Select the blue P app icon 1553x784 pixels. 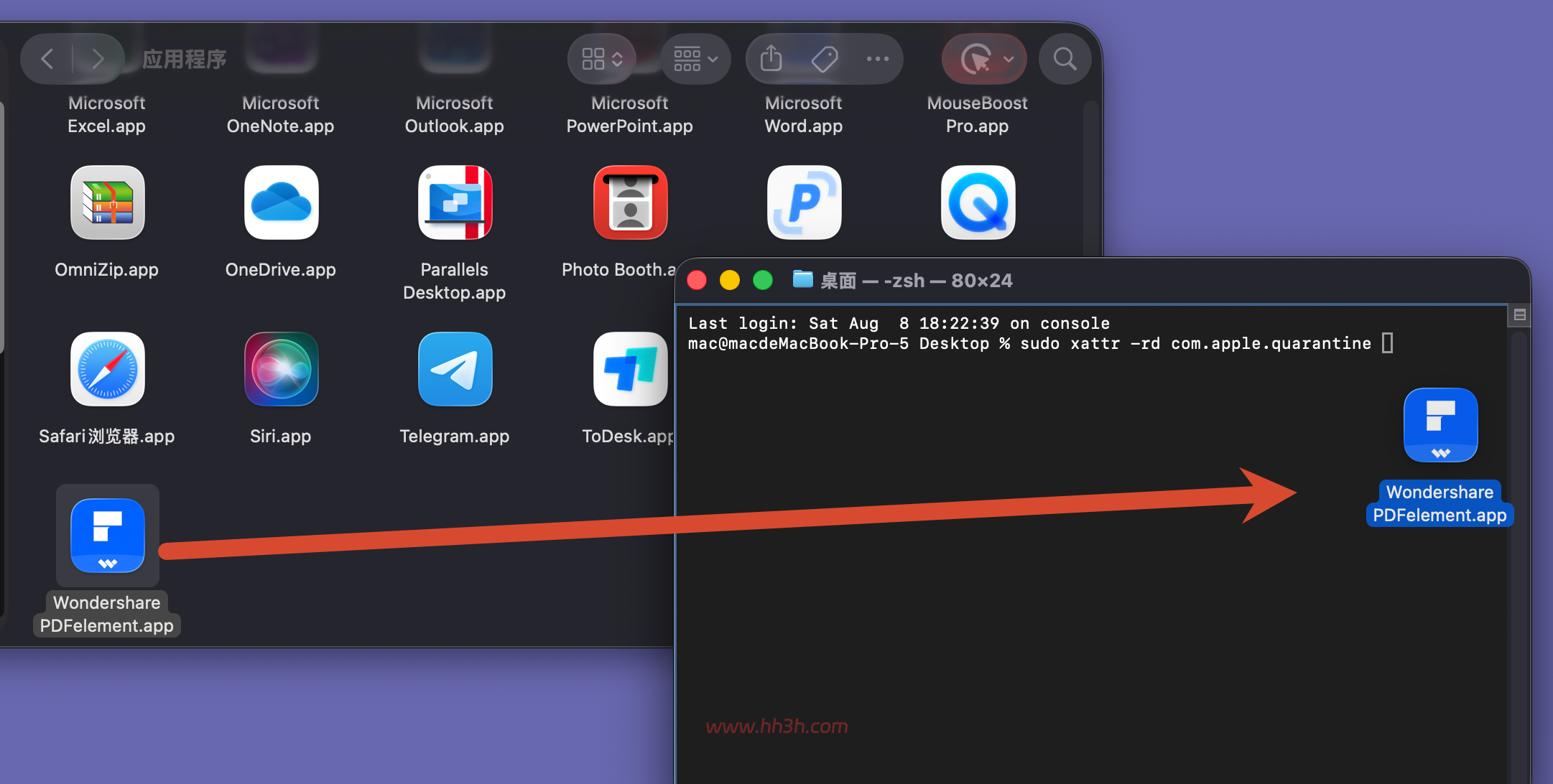[x=804, y=202]
